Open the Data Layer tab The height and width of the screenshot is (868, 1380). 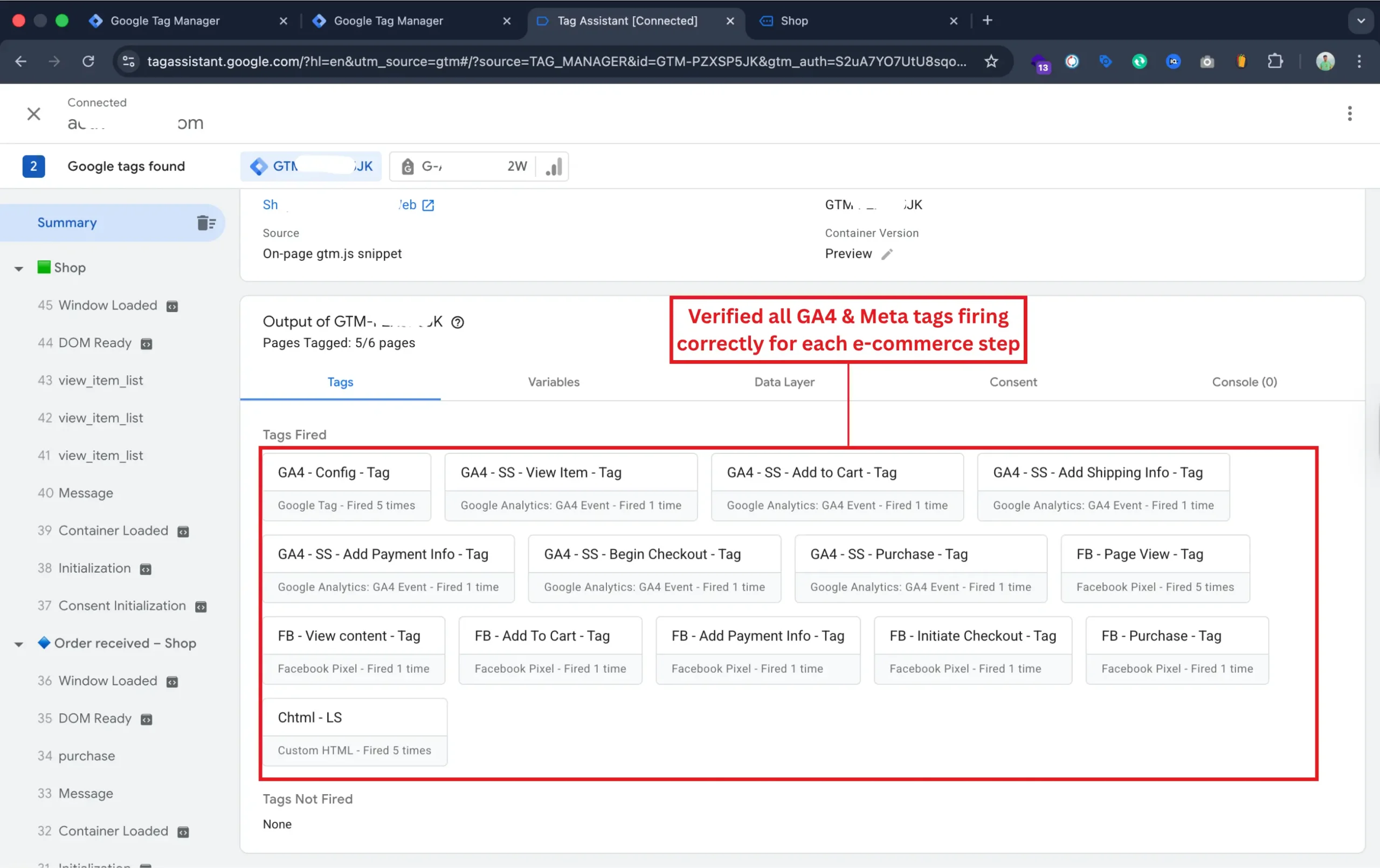pyautogui.click(x=783, y=382)
